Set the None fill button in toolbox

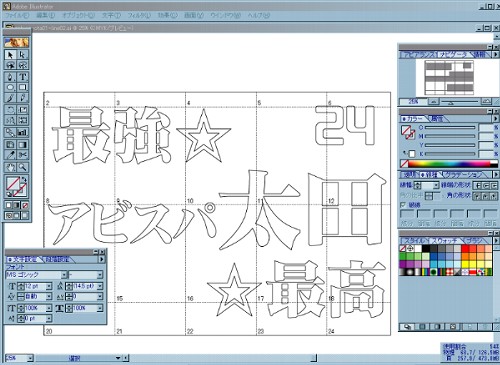click(25, 205)
